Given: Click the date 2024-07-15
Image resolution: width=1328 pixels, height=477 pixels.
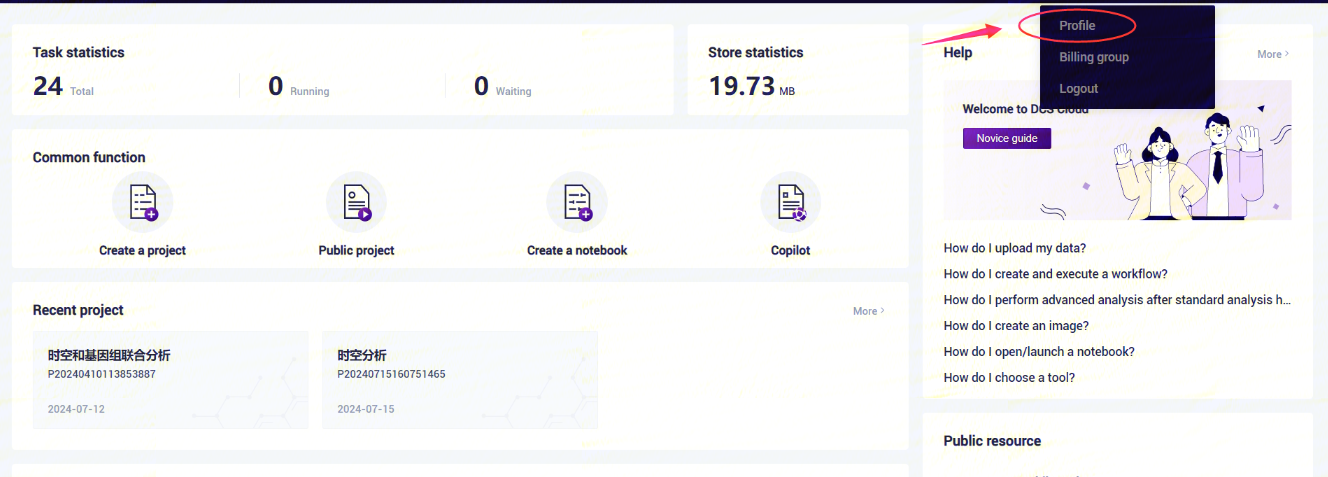Looking at the screenshot, I should tap(366, 410).
